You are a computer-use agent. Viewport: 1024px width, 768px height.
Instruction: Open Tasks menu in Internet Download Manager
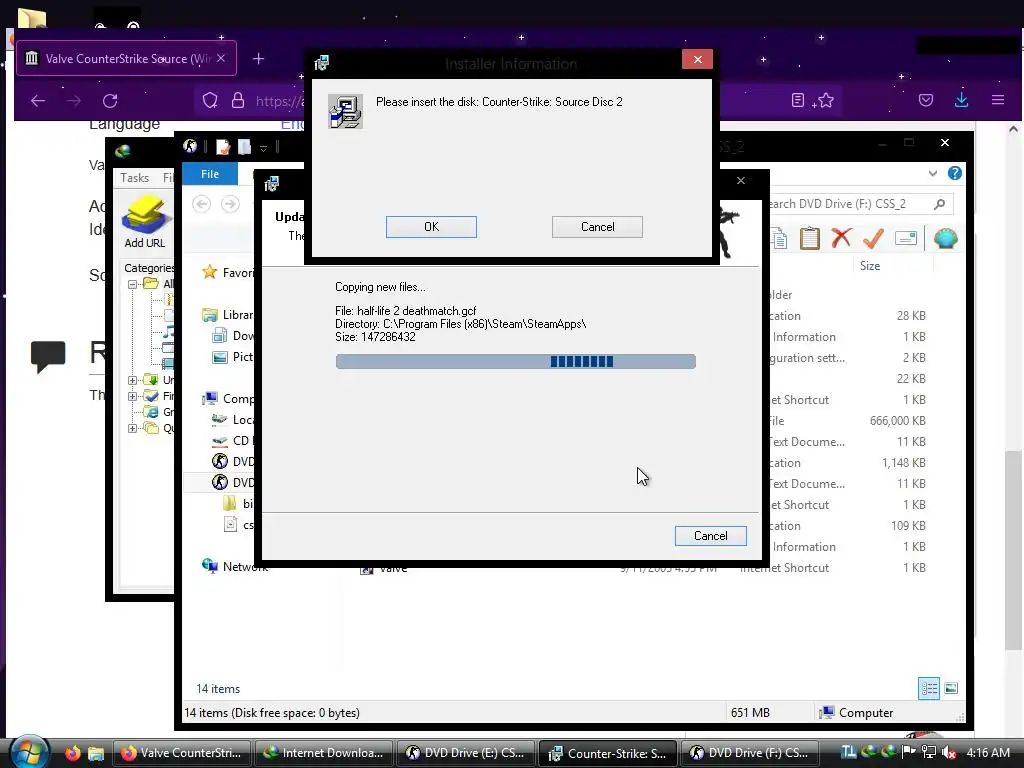point(135,178)
